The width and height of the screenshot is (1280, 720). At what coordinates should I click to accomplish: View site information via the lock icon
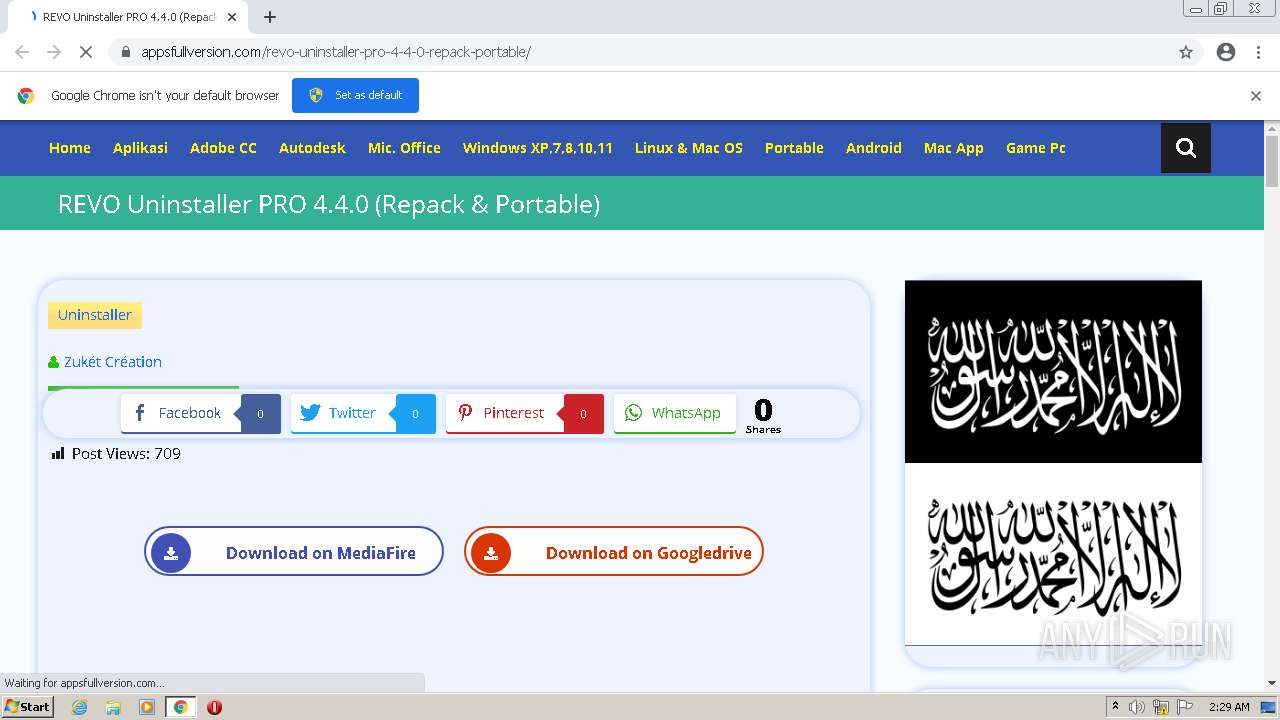(x=126, y=52)
